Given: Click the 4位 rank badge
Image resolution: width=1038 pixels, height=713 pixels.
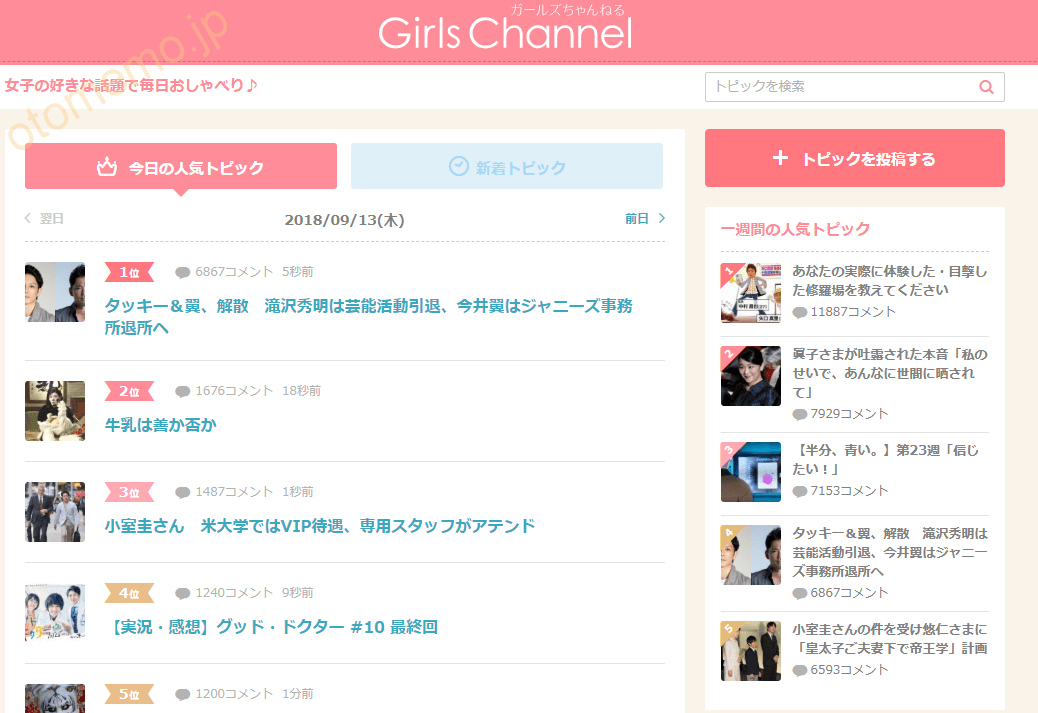Looking at the screenshot, I should click(129, 593).
